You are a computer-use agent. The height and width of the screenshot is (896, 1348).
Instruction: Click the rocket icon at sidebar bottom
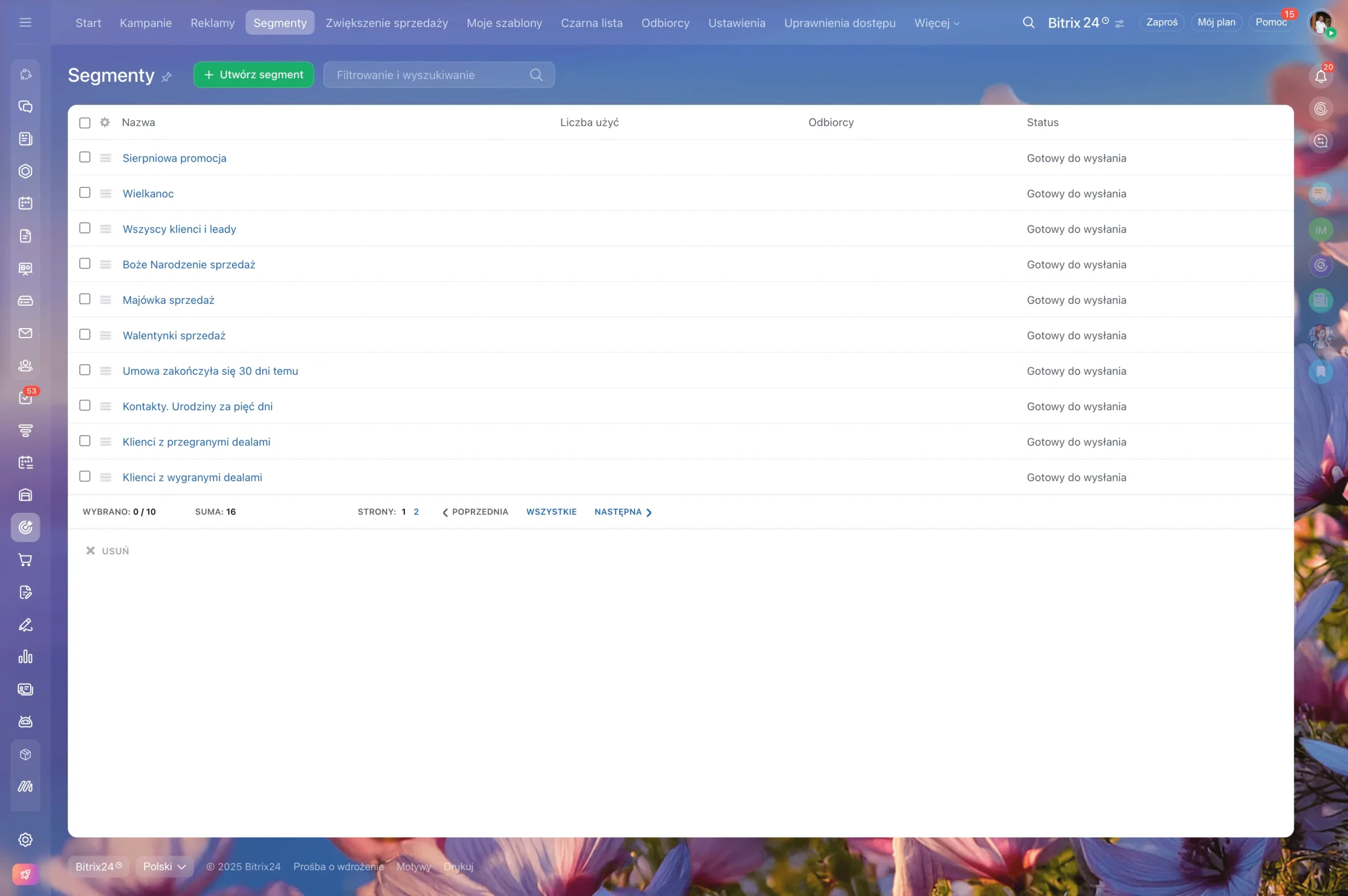[25, 874]
